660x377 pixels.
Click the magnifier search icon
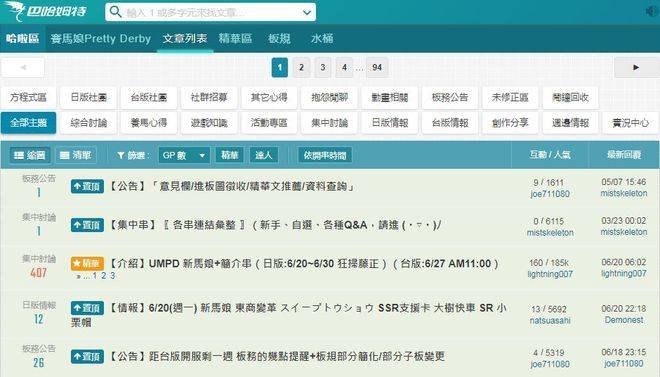(x=115, y=12)
